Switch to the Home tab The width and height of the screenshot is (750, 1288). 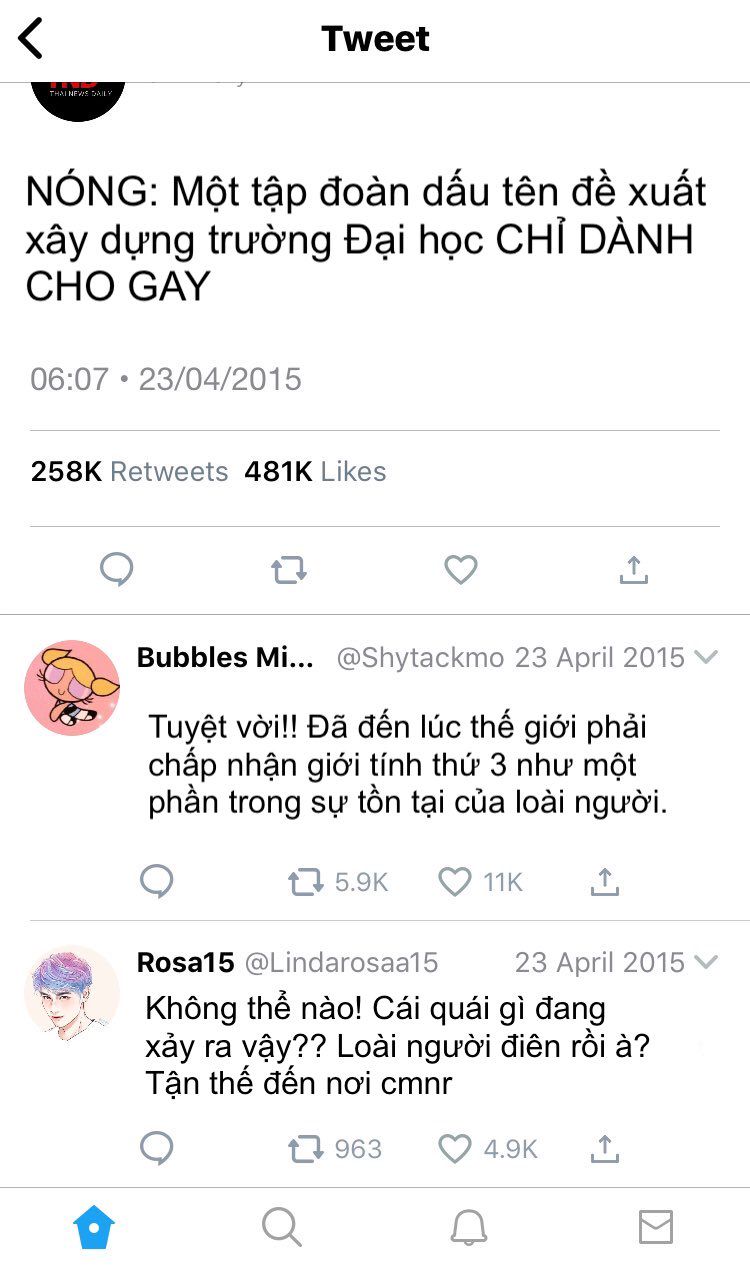[x=94, y=1227]
